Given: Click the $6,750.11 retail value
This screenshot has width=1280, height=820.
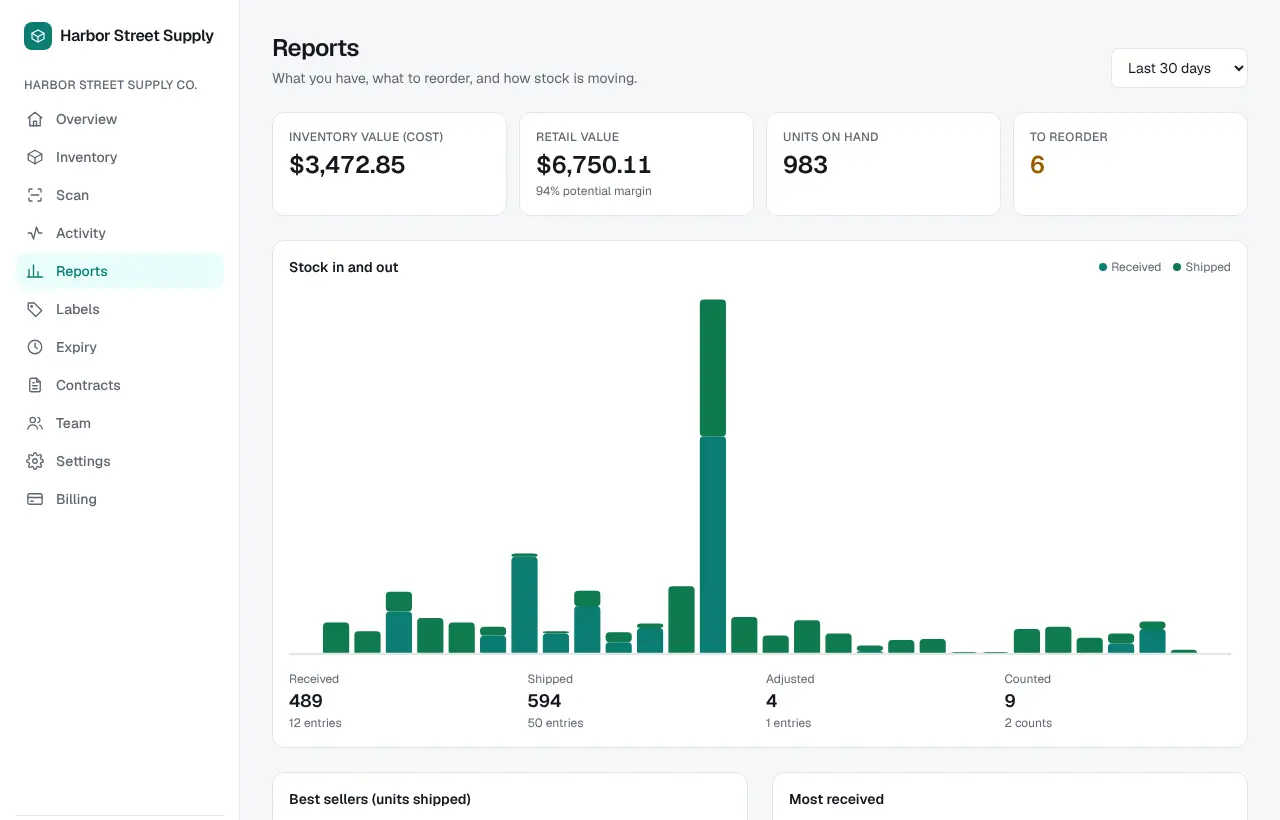Looking at the screenshot, I should [593, 165].
